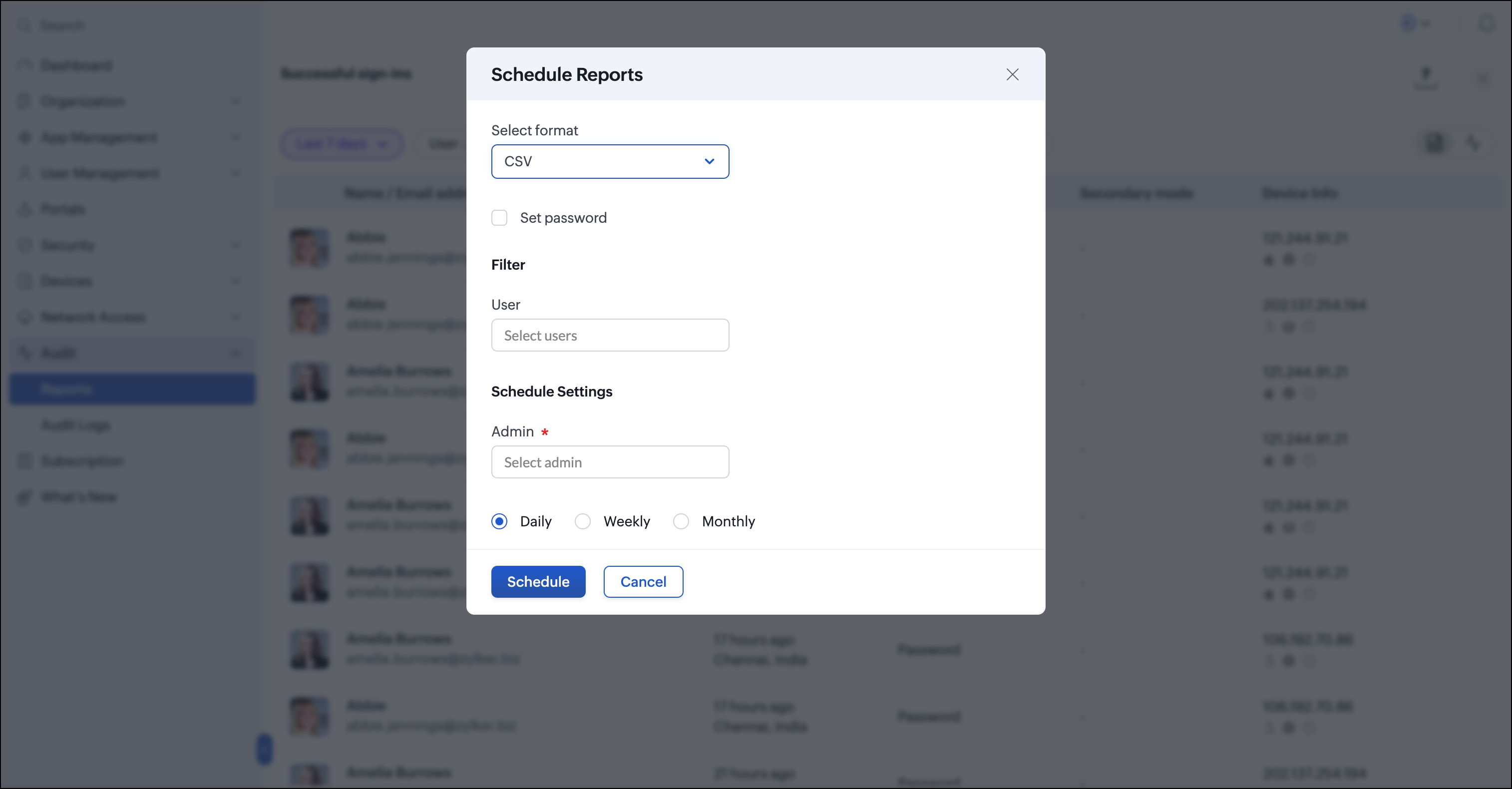Expand the Security chevron
The image size is (1512, 789).
[x=236, y=245]
